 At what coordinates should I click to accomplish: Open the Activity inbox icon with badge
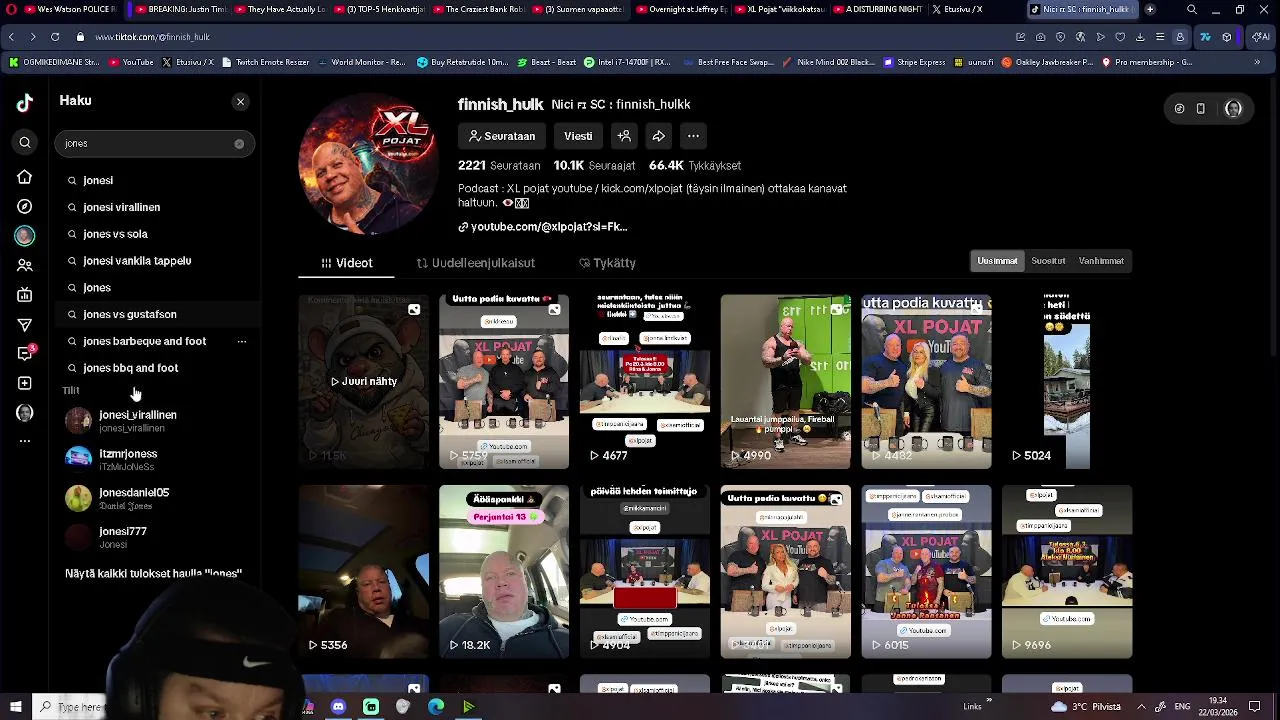point(25,353)
